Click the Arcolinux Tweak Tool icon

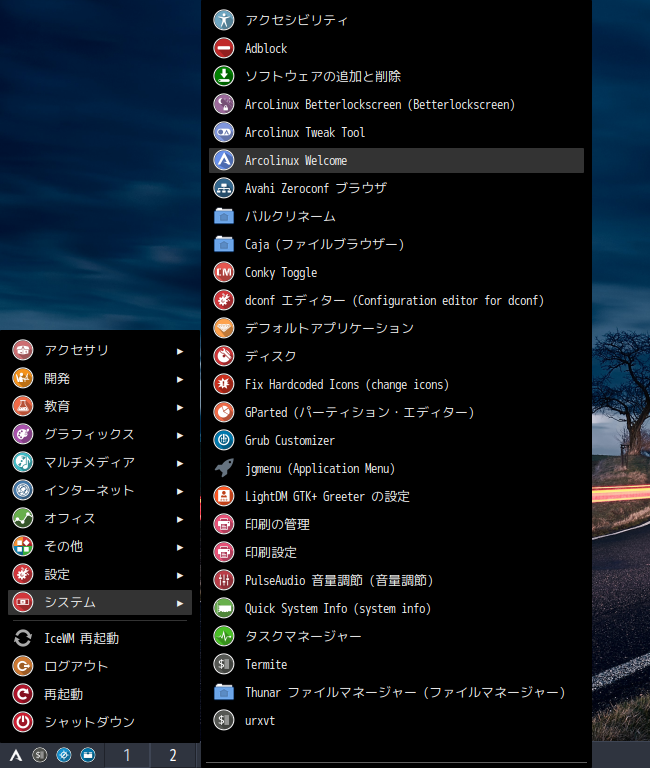coord(224,132)
